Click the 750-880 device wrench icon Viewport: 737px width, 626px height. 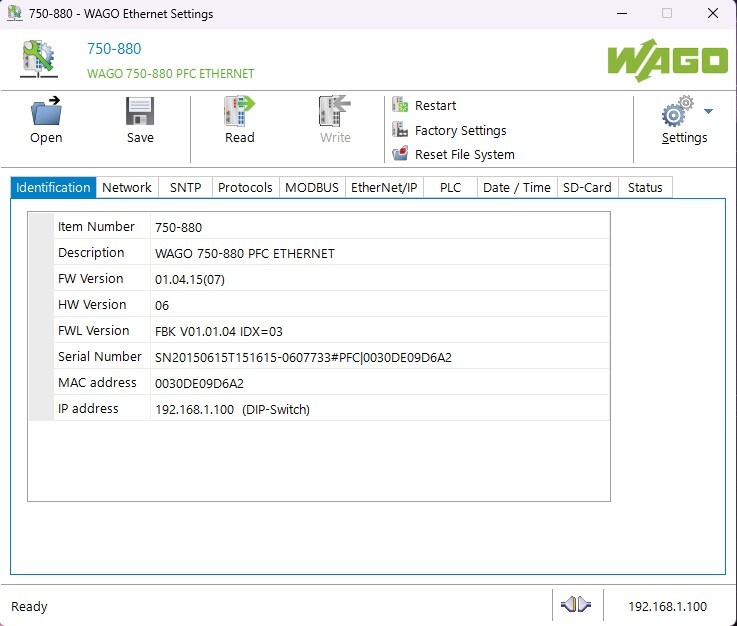[x=39, y=59]
